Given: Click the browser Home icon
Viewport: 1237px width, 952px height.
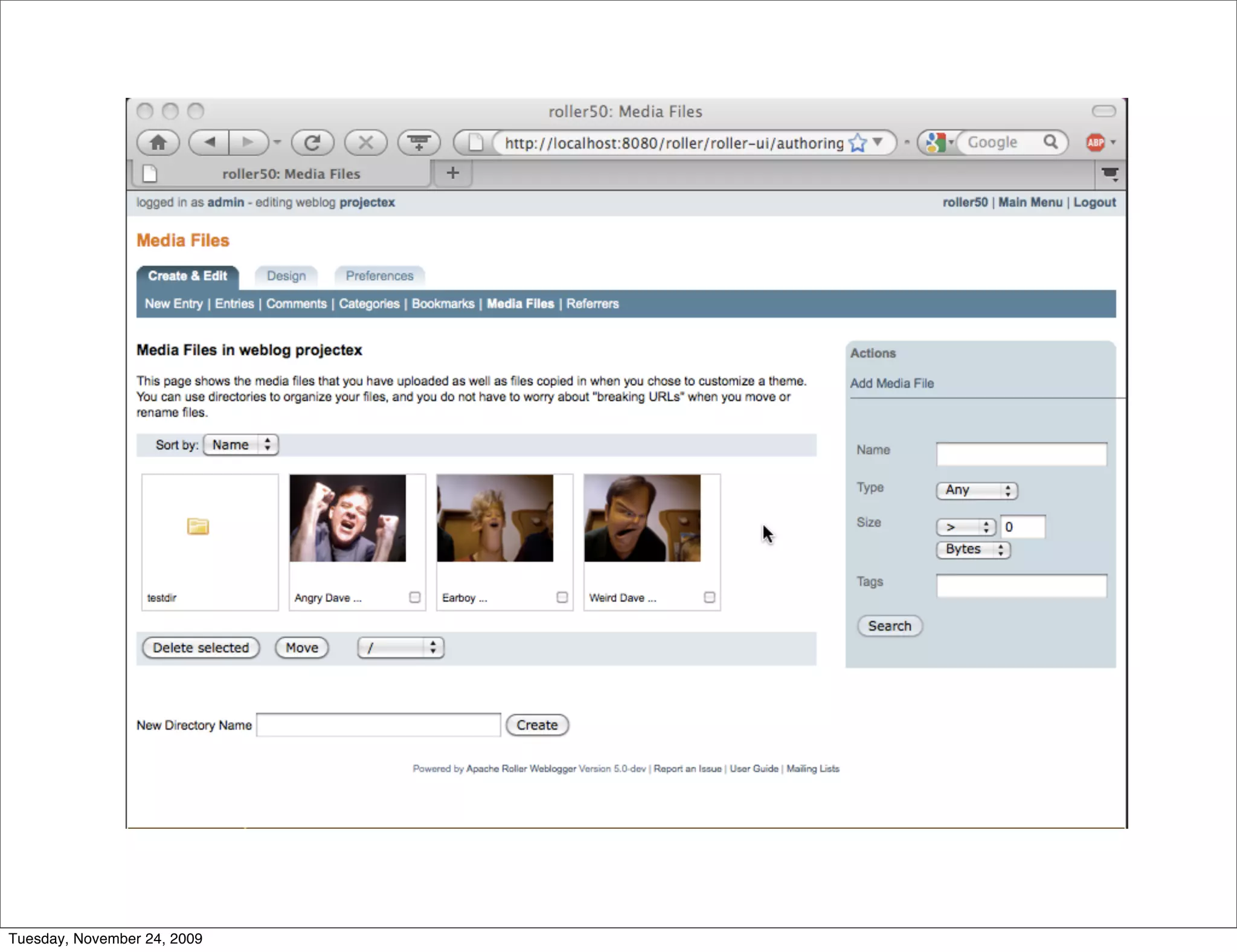Looking at the screenshot, I should 158,143.
